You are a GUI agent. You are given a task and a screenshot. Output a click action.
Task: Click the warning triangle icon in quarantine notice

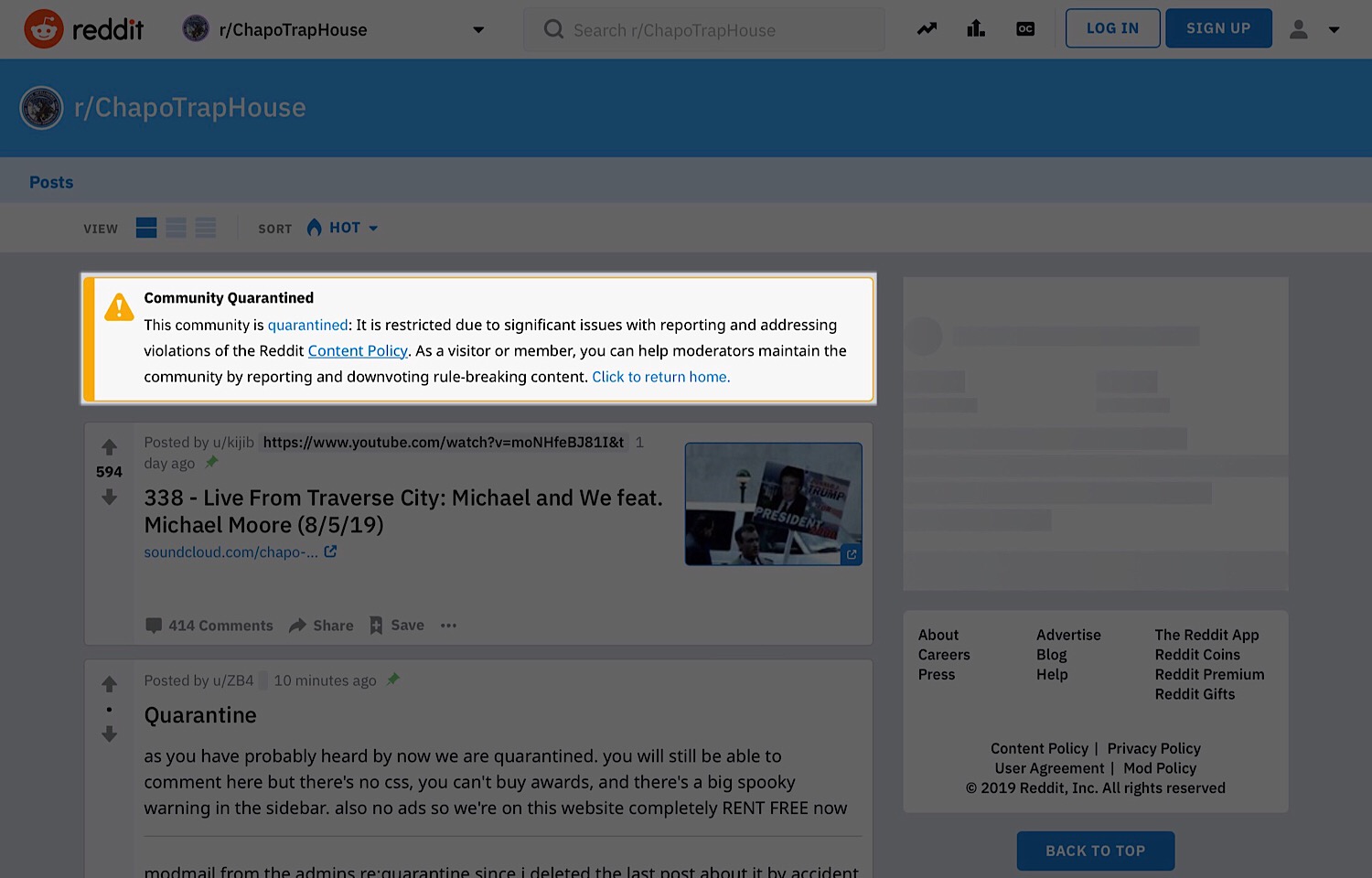119,307
